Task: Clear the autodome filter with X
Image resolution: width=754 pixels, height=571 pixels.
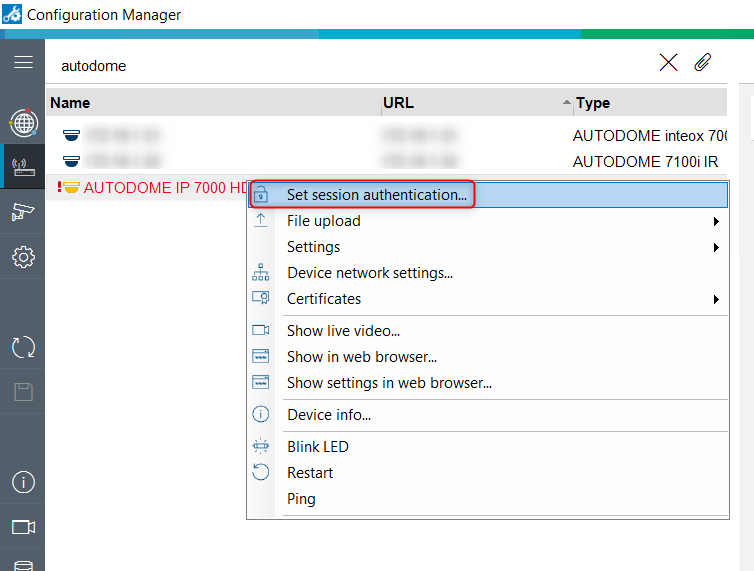Action: (668, 63)
